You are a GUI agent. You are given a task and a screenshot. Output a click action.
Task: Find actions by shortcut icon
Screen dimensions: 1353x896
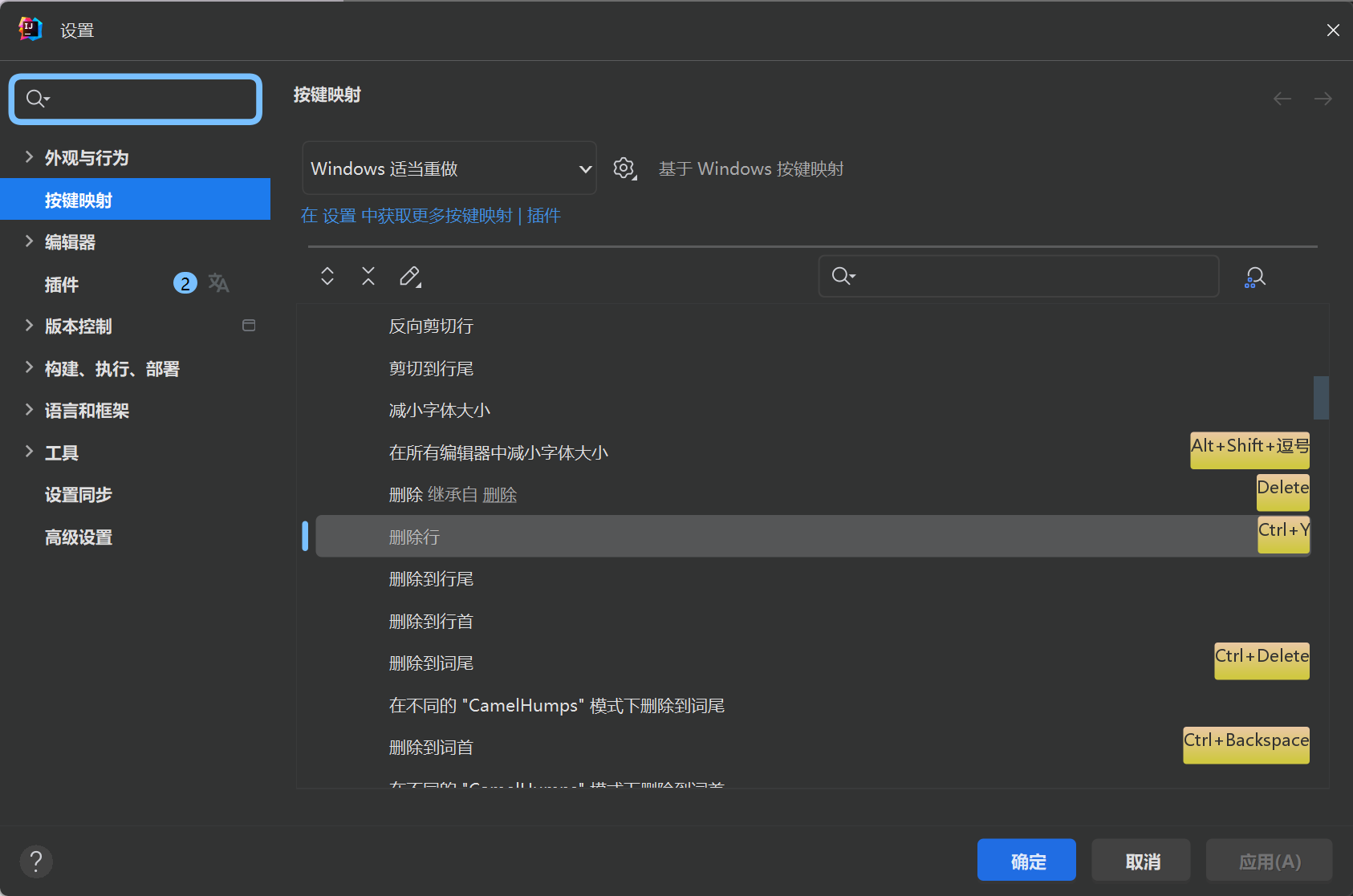click(1255, 278)
